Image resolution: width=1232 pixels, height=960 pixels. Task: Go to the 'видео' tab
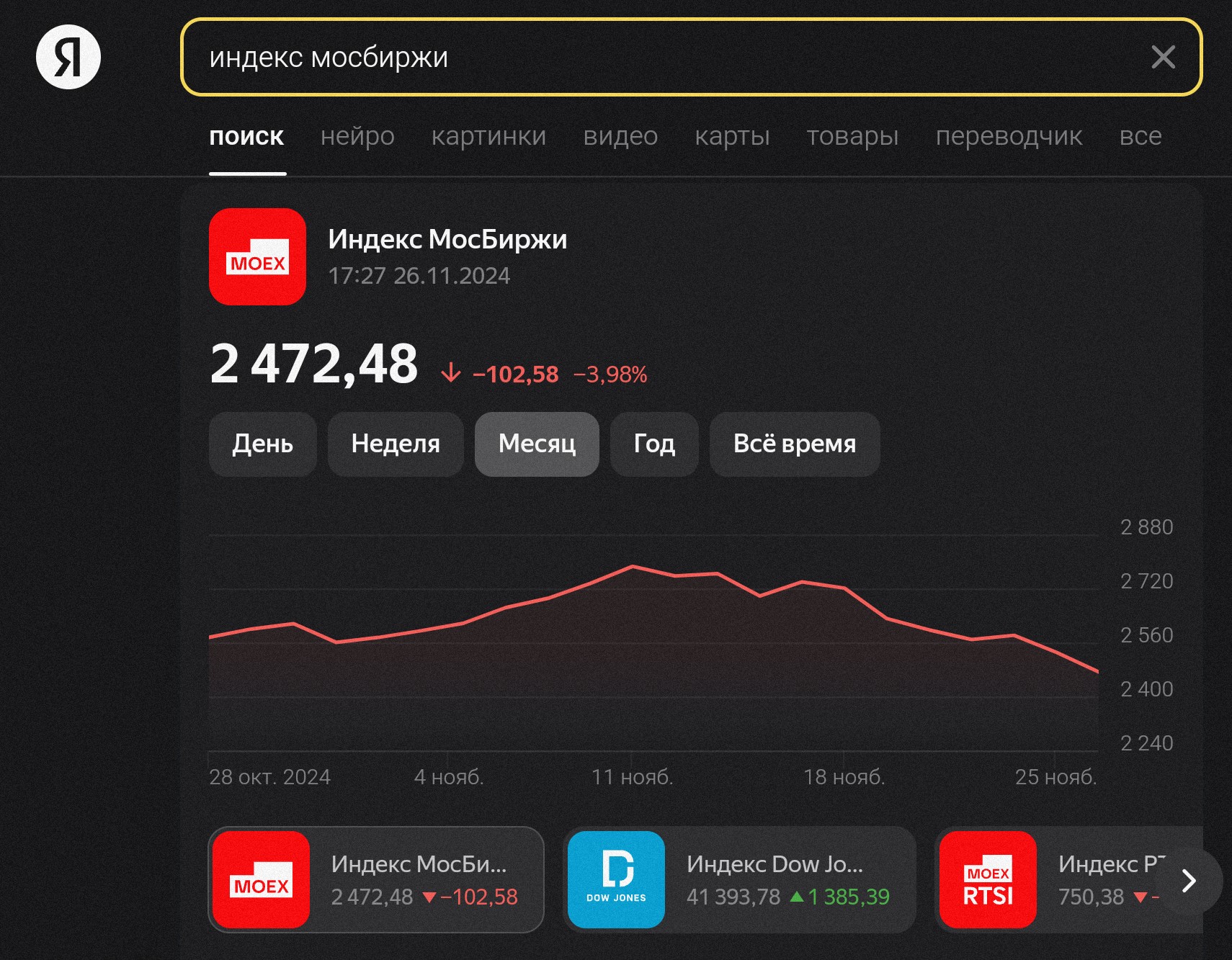[x=620, y=136]
